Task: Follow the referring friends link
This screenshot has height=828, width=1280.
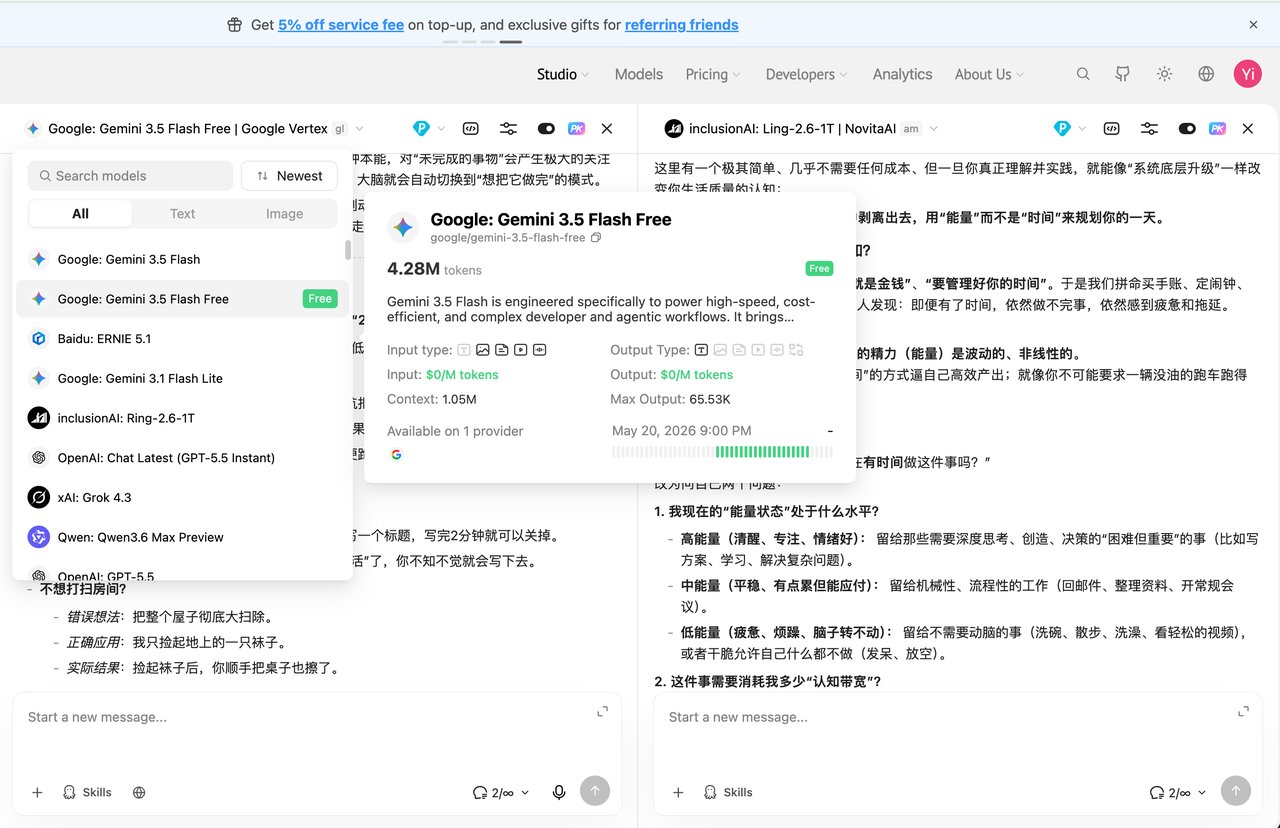Action: 682,25
